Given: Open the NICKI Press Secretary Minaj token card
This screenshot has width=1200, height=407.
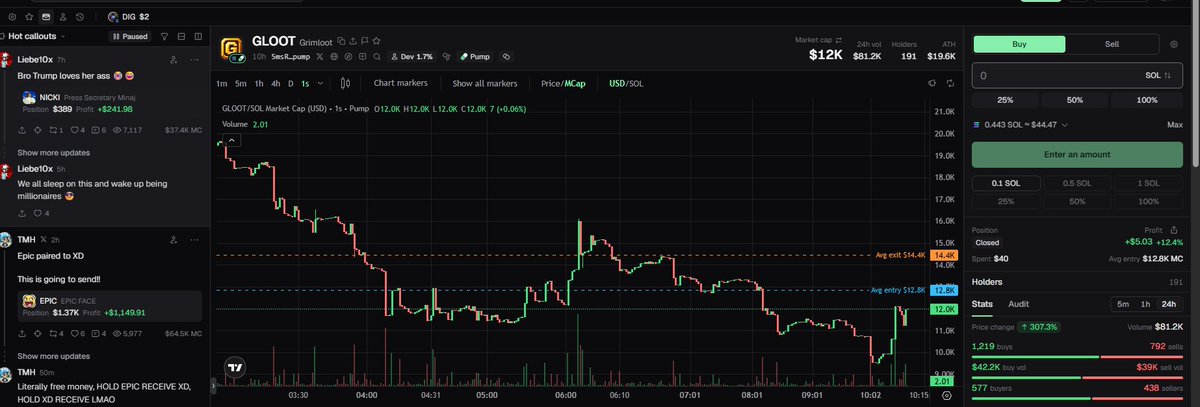Looking at the screenshot, I should pos(110,103).
